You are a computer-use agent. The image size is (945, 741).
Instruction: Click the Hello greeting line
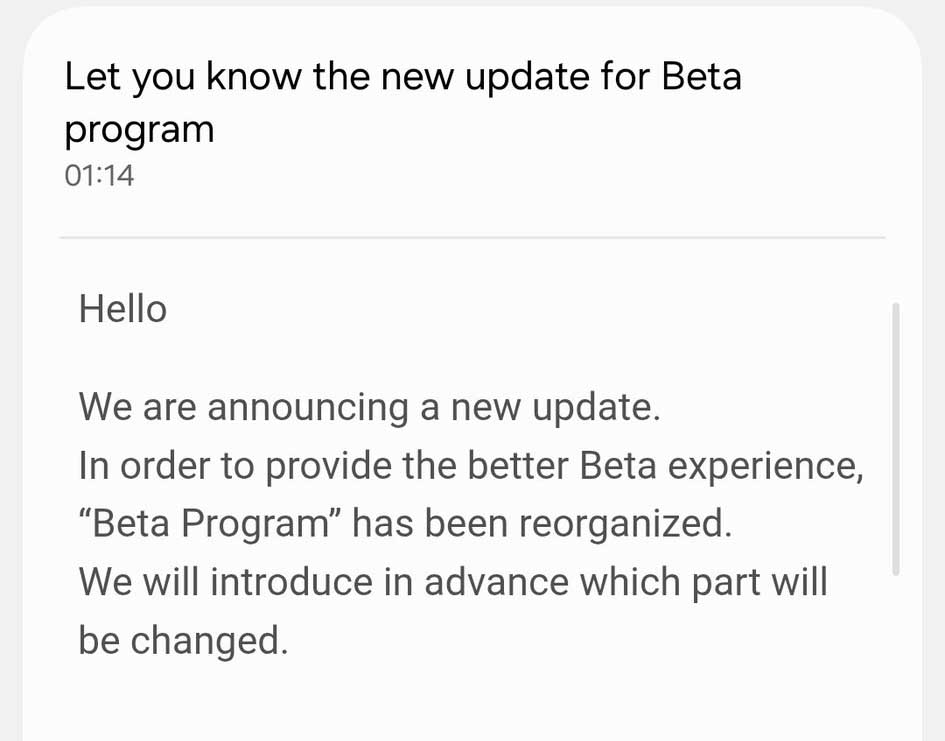click(x=123, y=309)
